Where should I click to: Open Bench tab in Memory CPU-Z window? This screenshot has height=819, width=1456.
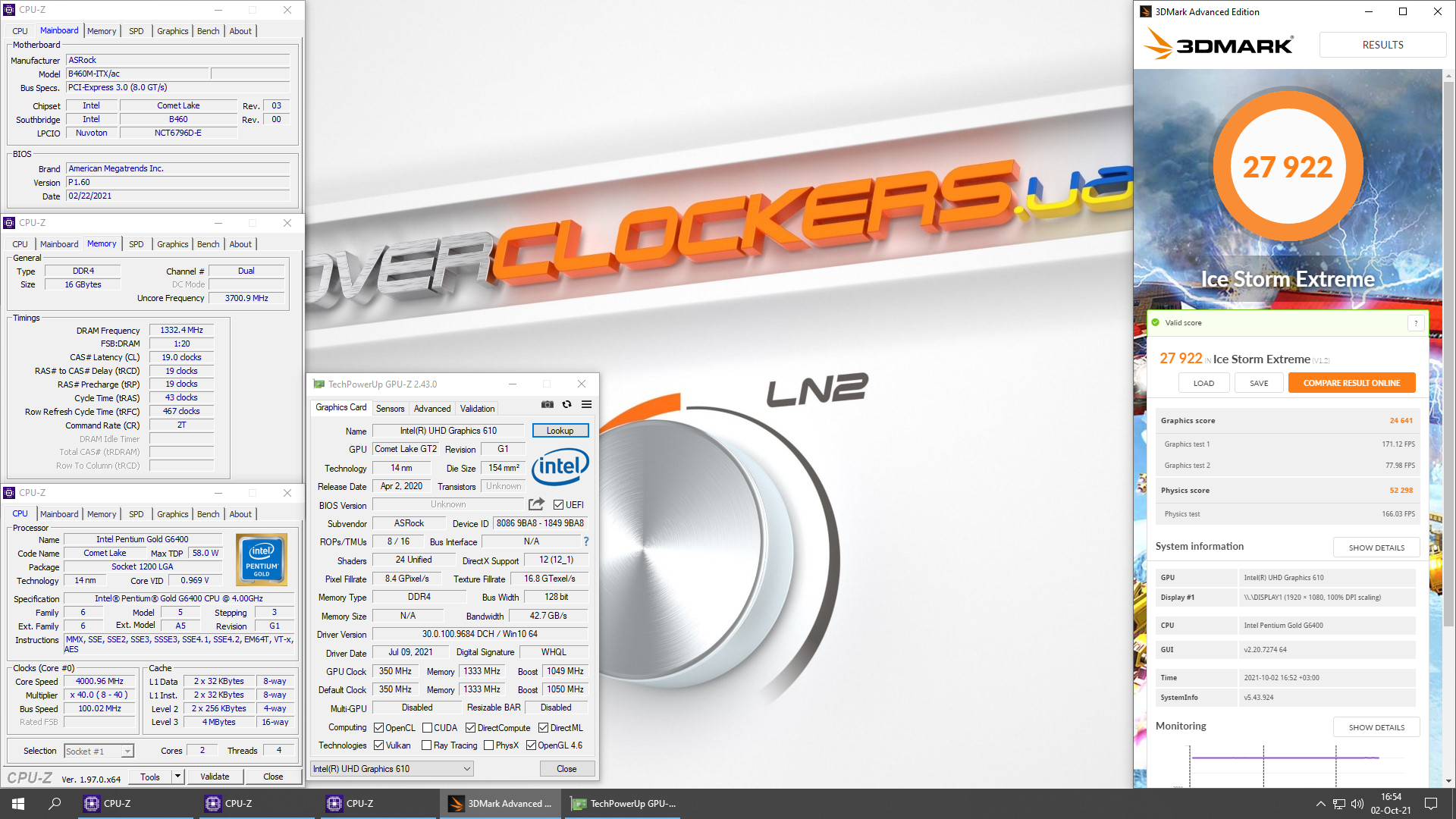pos(208,244)
